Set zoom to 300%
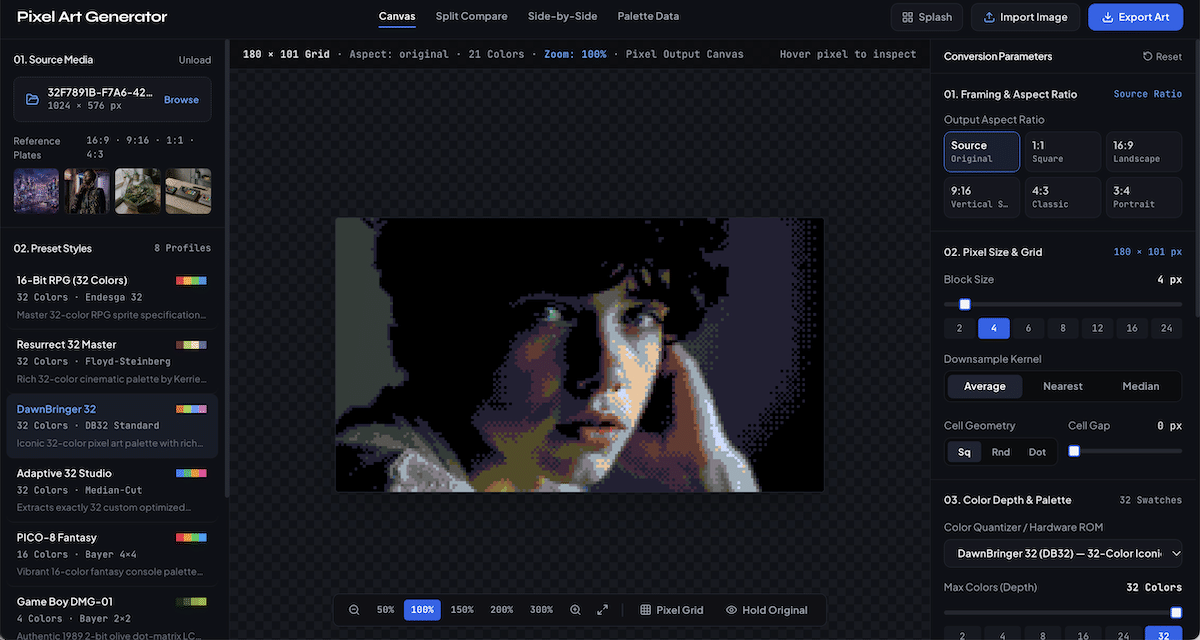The width and height of the screenshot is (1200, 640). pos(541,610)
